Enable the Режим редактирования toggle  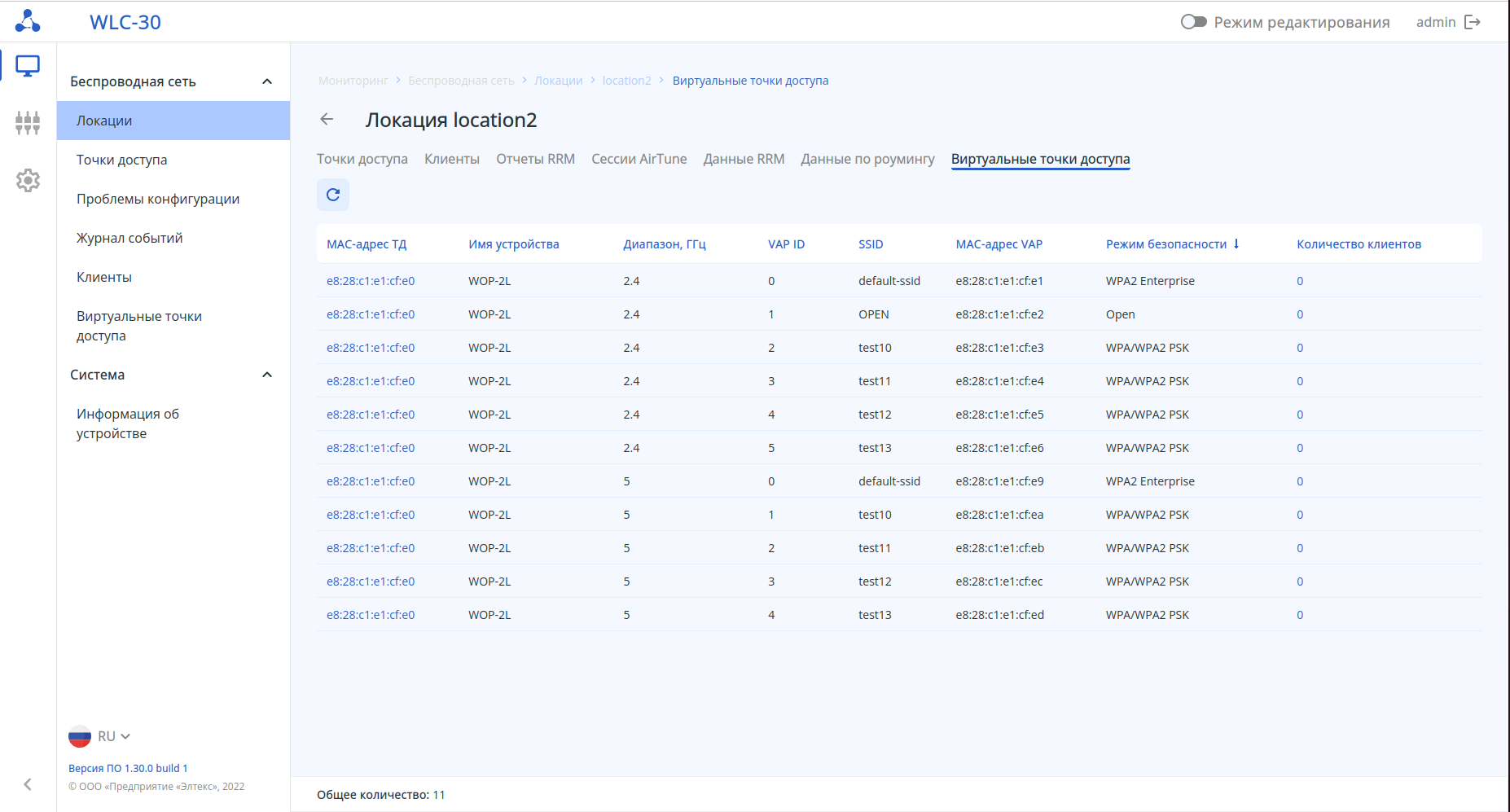click(1193, 22)
